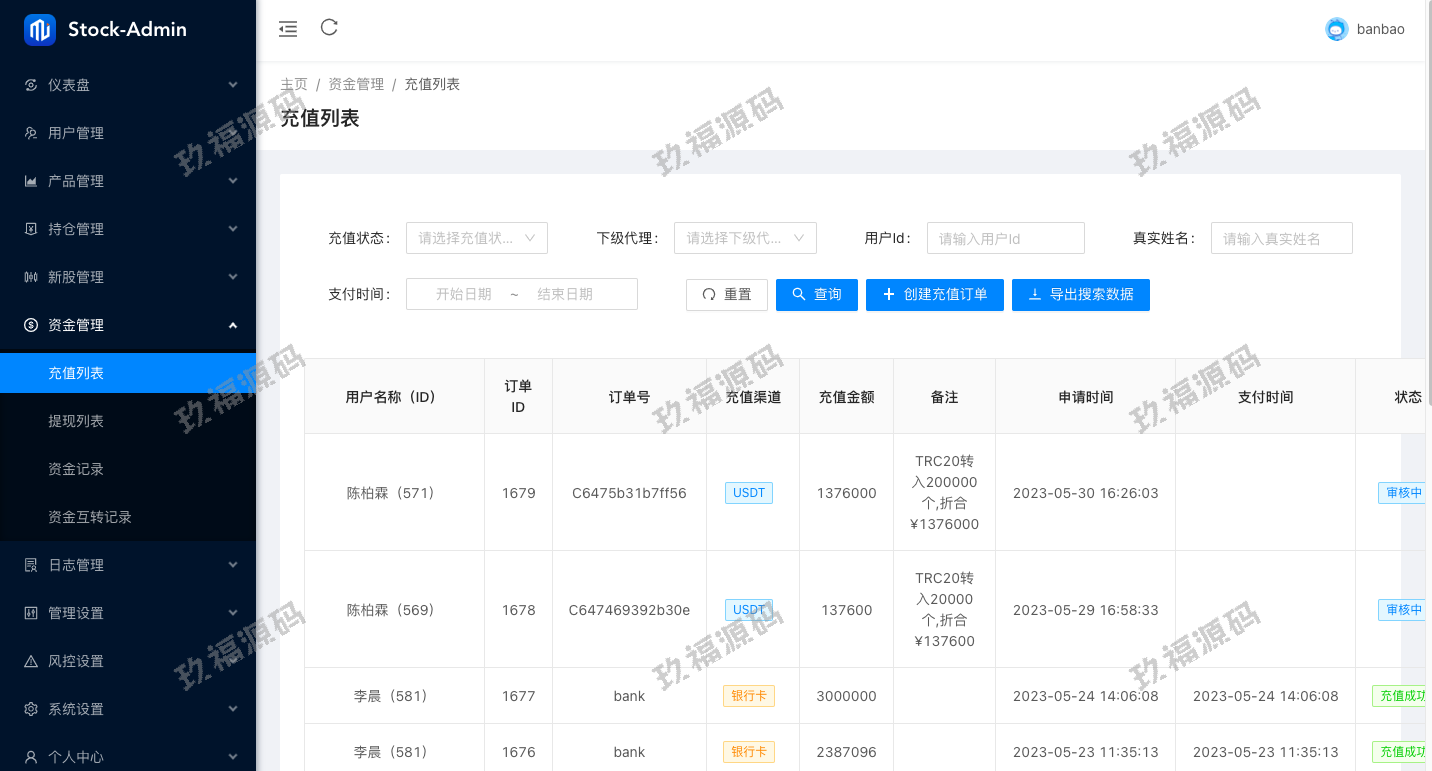Open the 充值状态 dropdown
This screenshot has height=771, width=1432.
pos(477,238)
